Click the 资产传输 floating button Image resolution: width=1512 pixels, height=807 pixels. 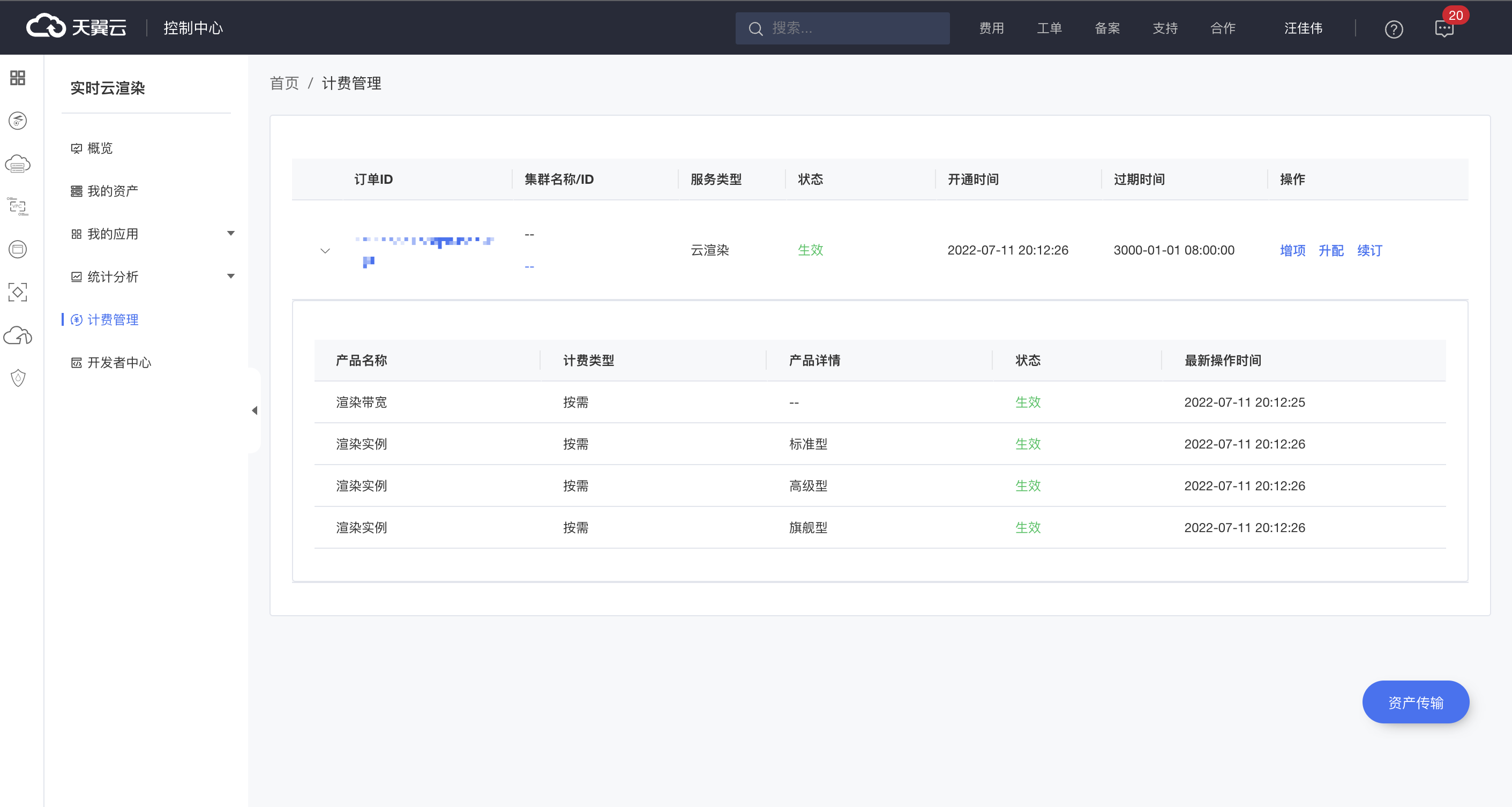click(1415, 702)
